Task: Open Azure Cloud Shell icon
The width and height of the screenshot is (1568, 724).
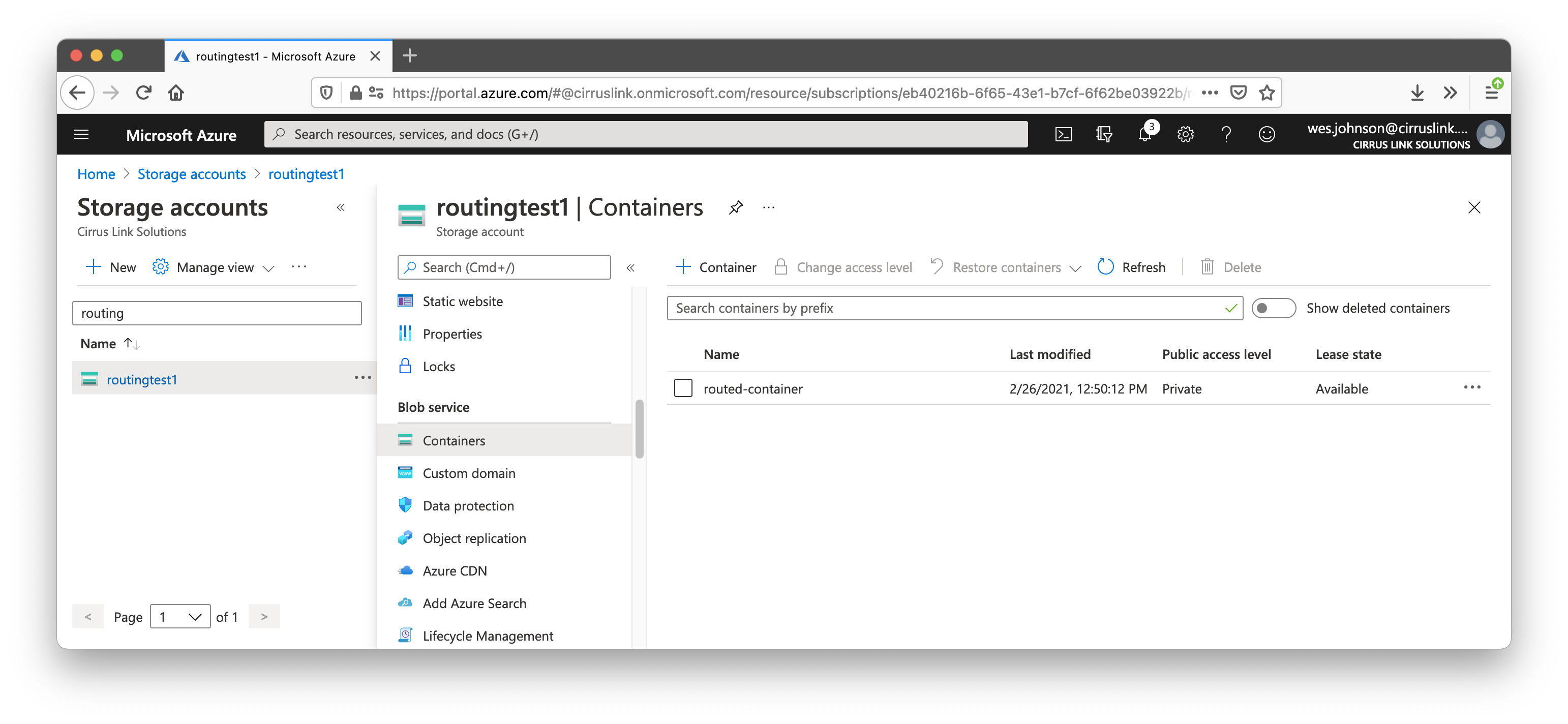Action: click(x=1063, y=135)
